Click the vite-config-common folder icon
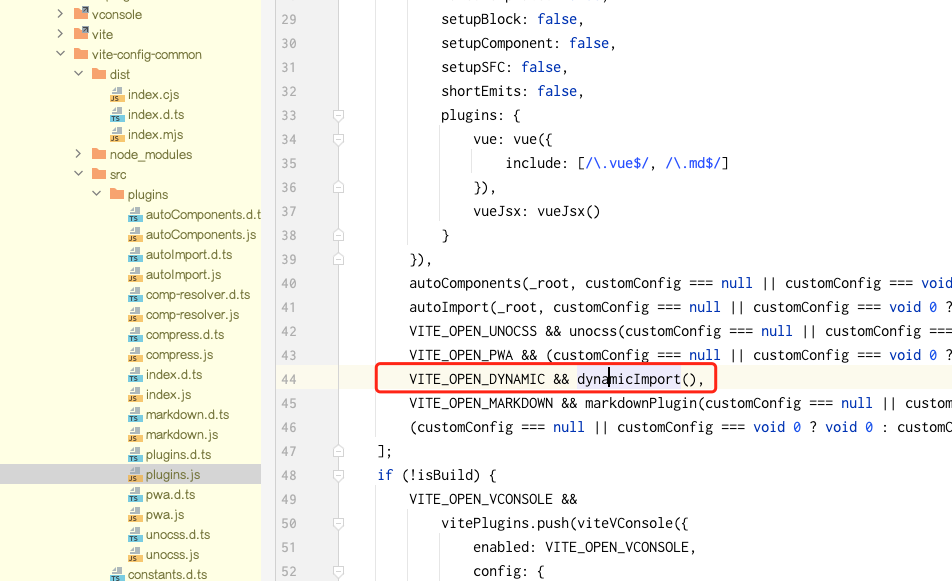Screen dimensions: 952x581 (x=81, y=53)
